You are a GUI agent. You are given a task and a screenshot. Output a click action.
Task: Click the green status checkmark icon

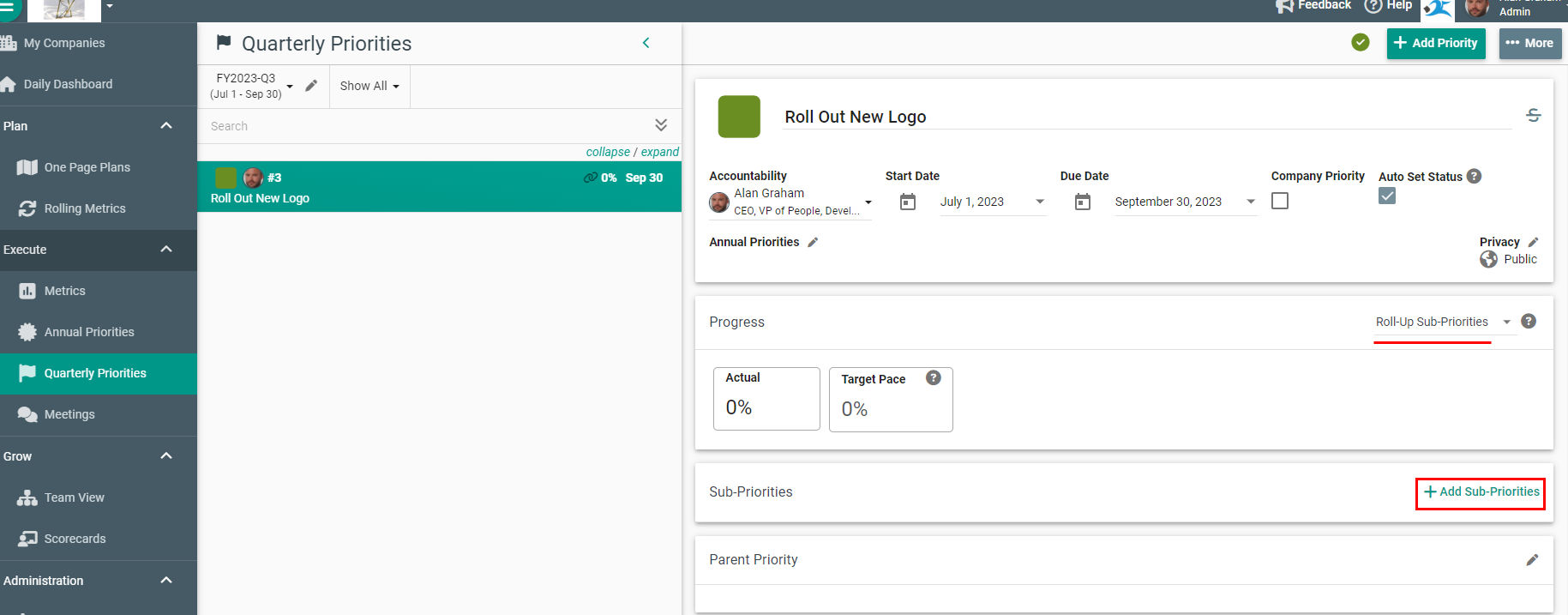(x=1360, y=43)
